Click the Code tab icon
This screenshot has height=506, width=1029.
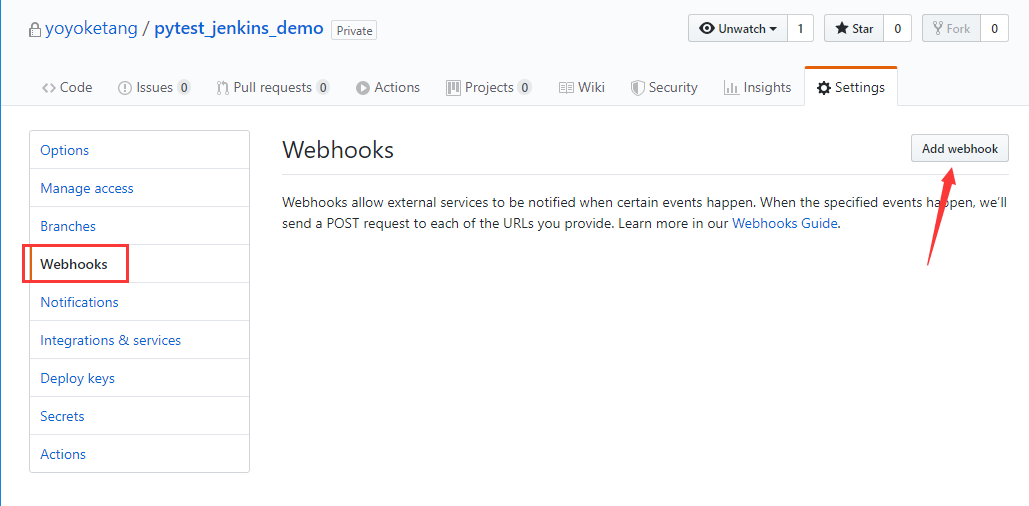[49, 88]
